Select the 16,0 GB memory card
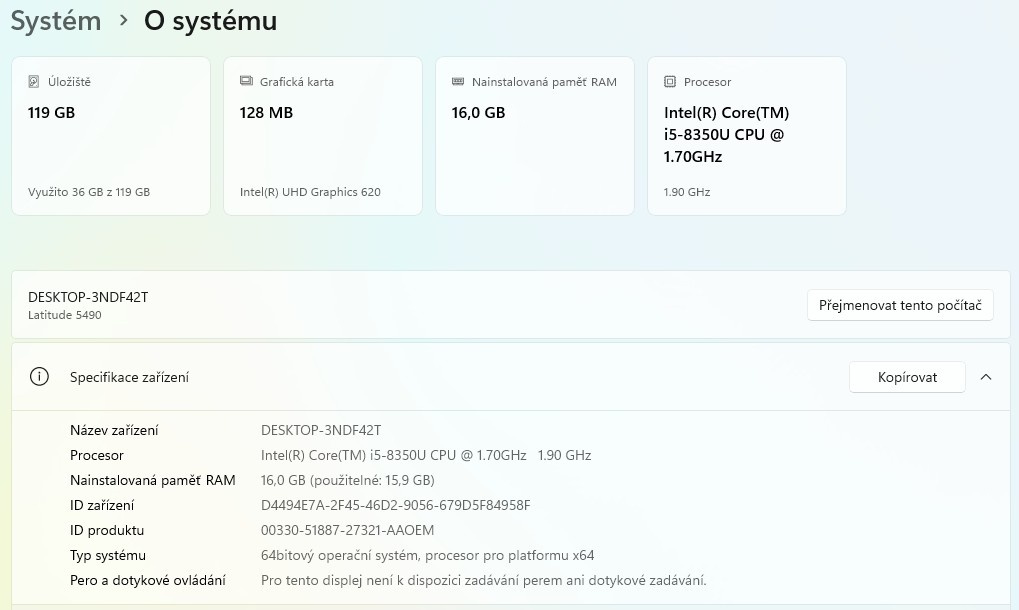 (x=534, y=135)
